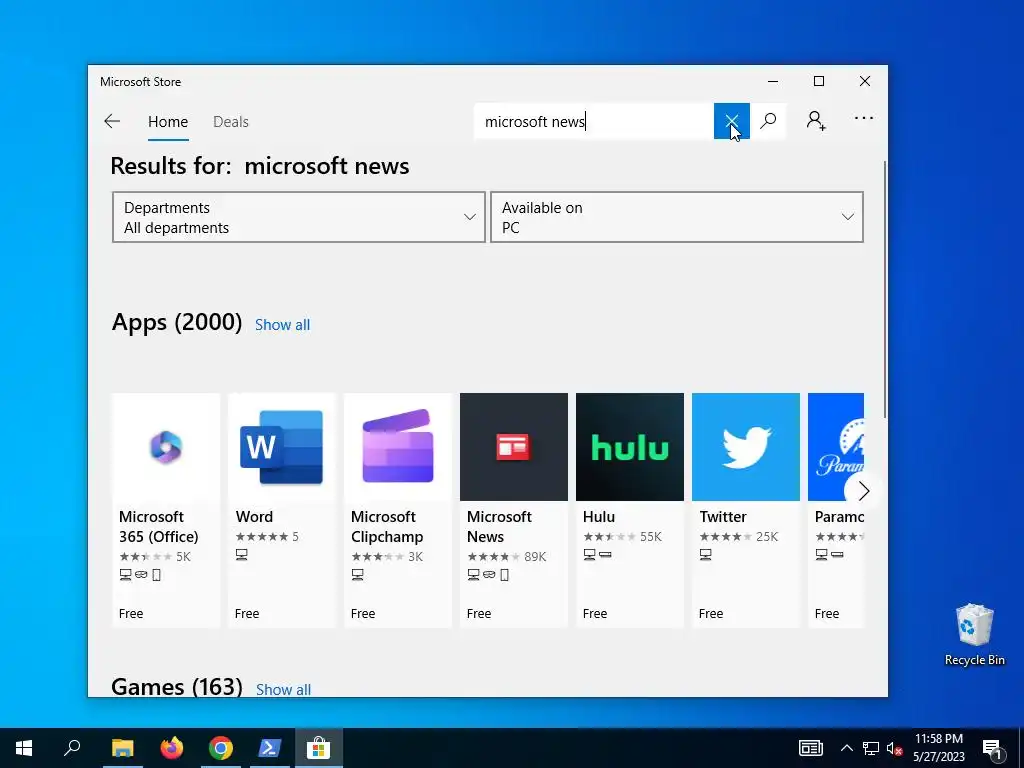Show hidden system tray icons
The image size is (1024, 768).
846,748
